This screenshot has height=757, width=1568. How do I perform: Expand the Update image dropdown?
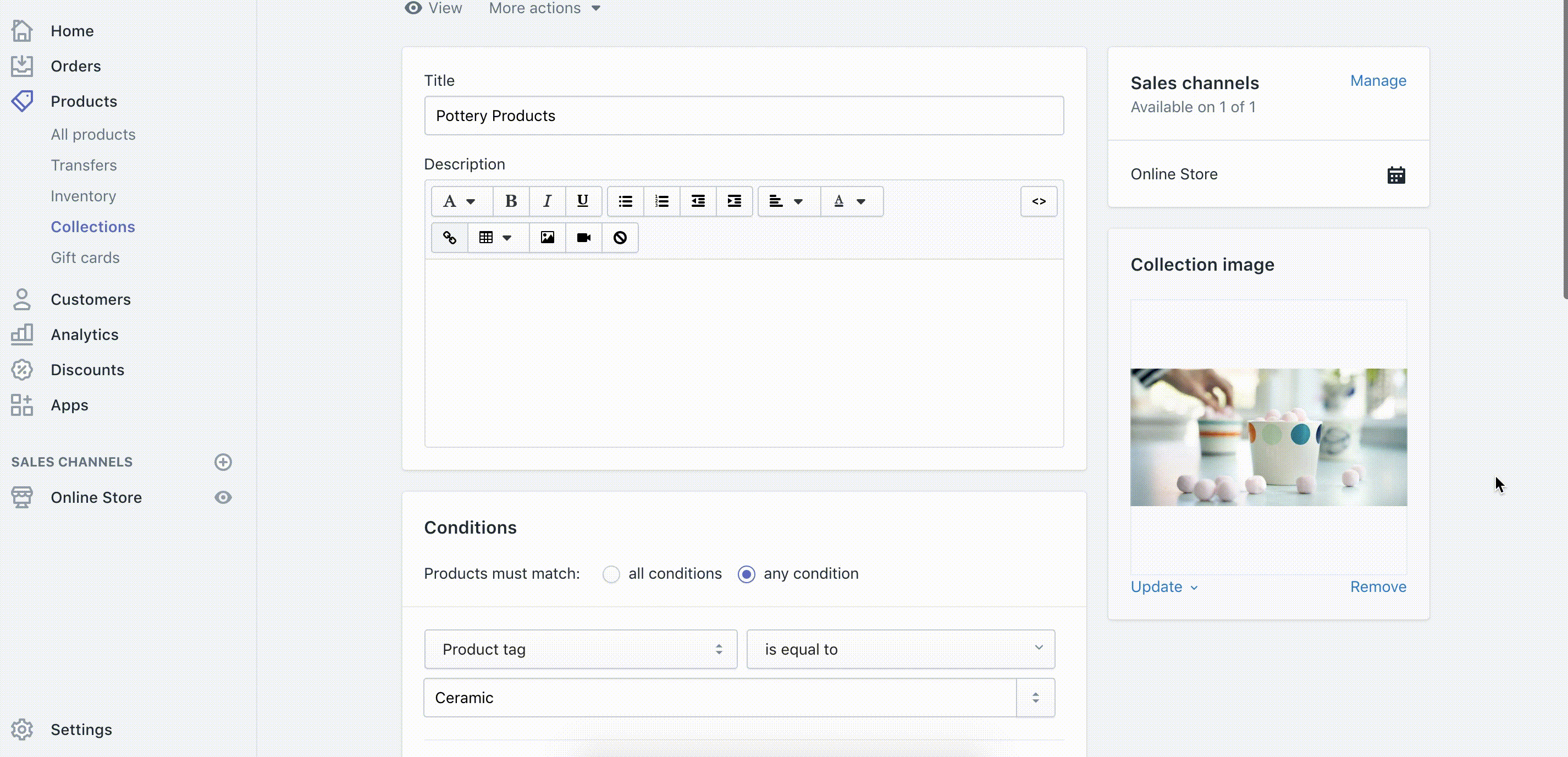[x=1164, y=586]
